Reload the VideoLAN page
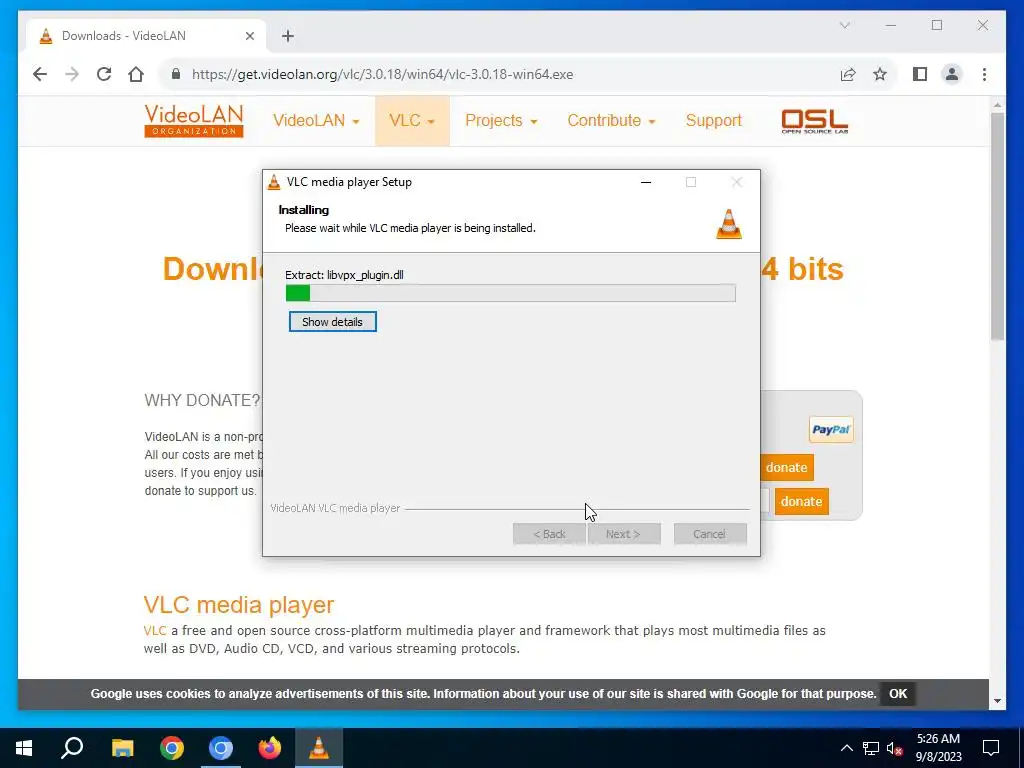This screenshot has width=1024, height=768. [104, 74]
